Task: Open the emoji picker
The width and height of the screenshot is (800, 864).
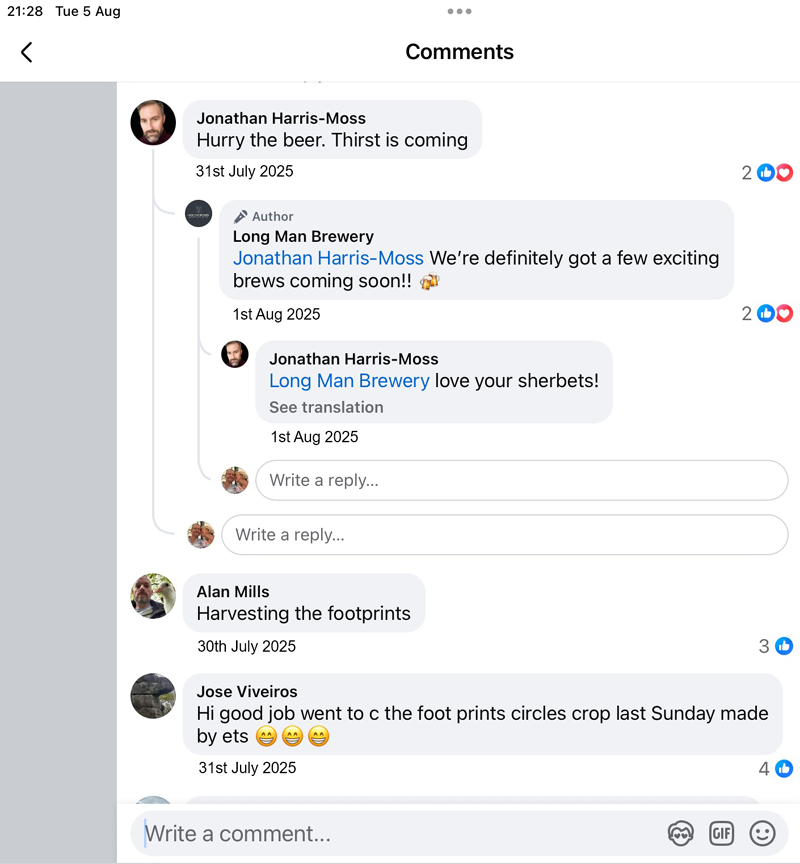Action: pyautogui.click(x=763, y=833)
